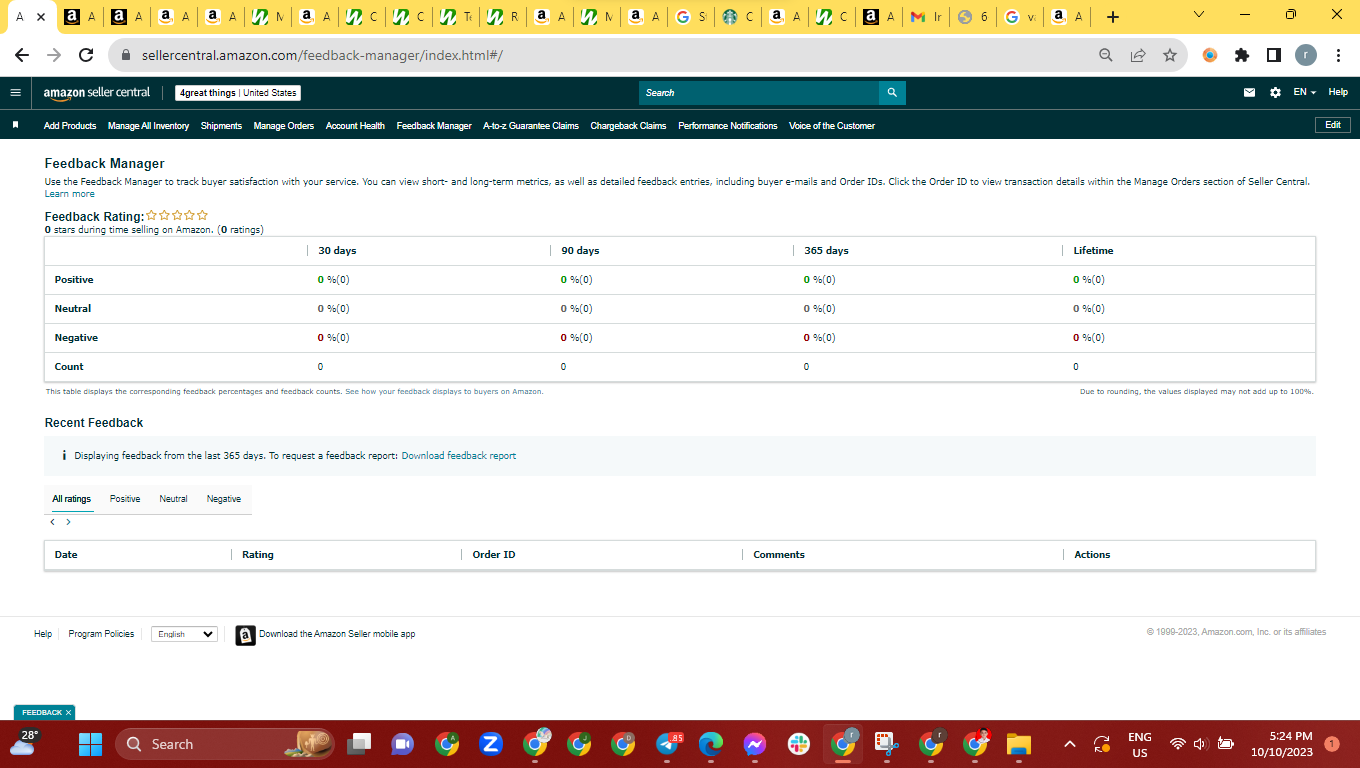Screen dimensions: 1360x768
Task: Select the All ratings tab
Action: pos(72,499)
